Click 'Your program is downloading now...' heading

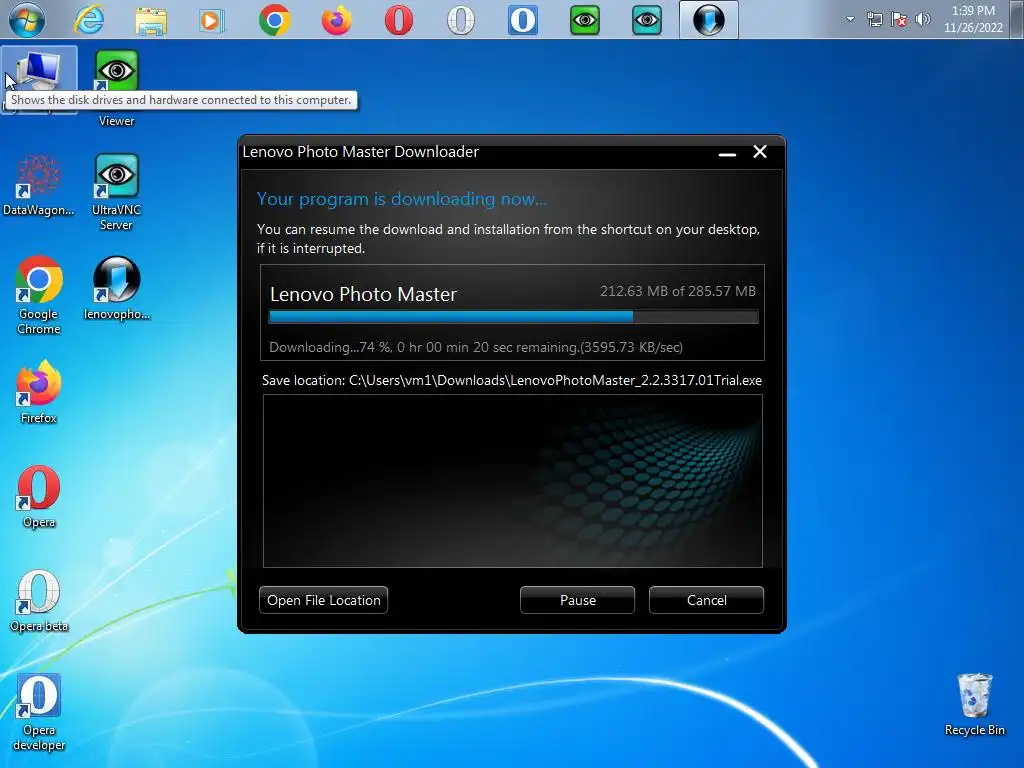tap(402, 199)
